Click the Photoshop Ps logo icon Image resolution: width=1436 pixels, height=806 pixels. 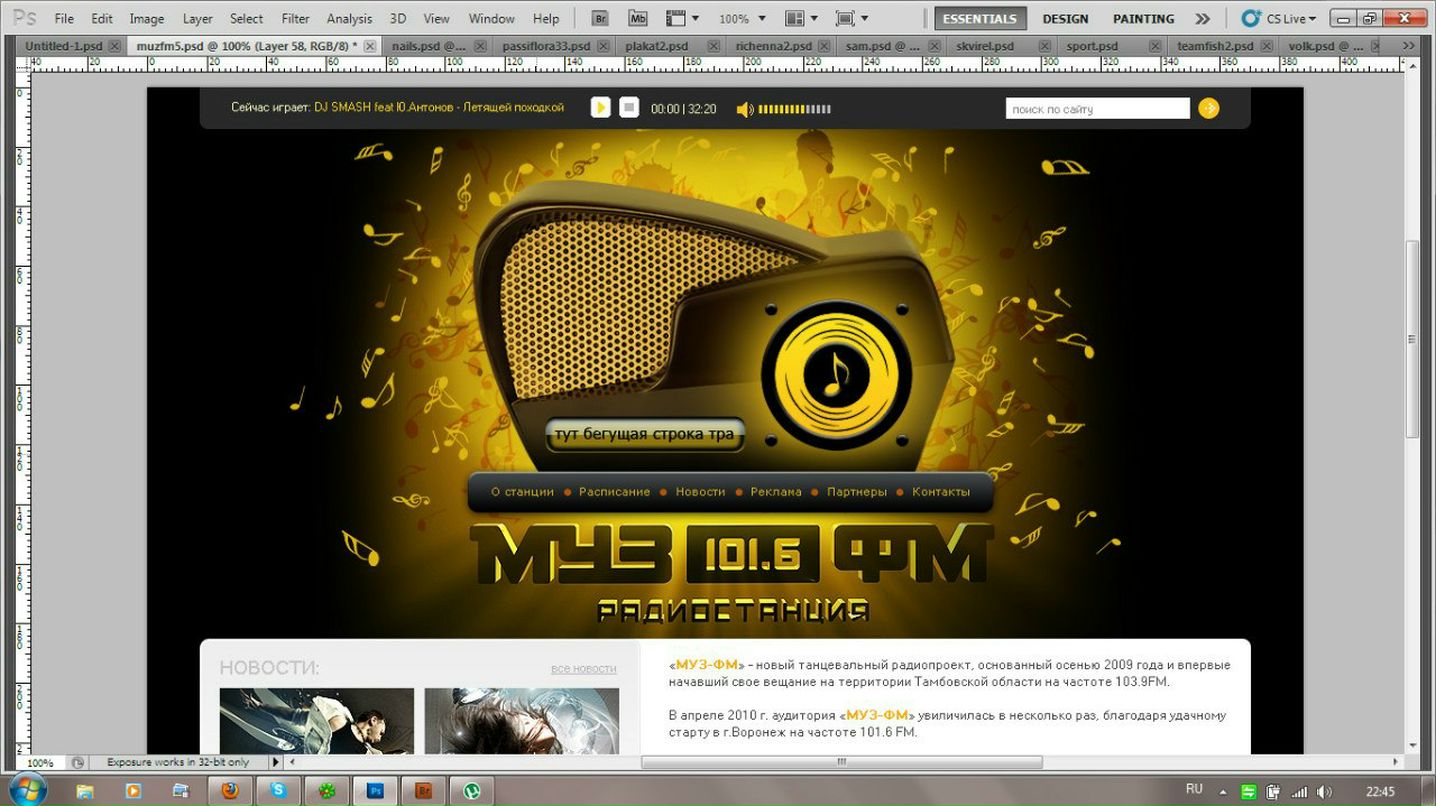coord(26,18)
